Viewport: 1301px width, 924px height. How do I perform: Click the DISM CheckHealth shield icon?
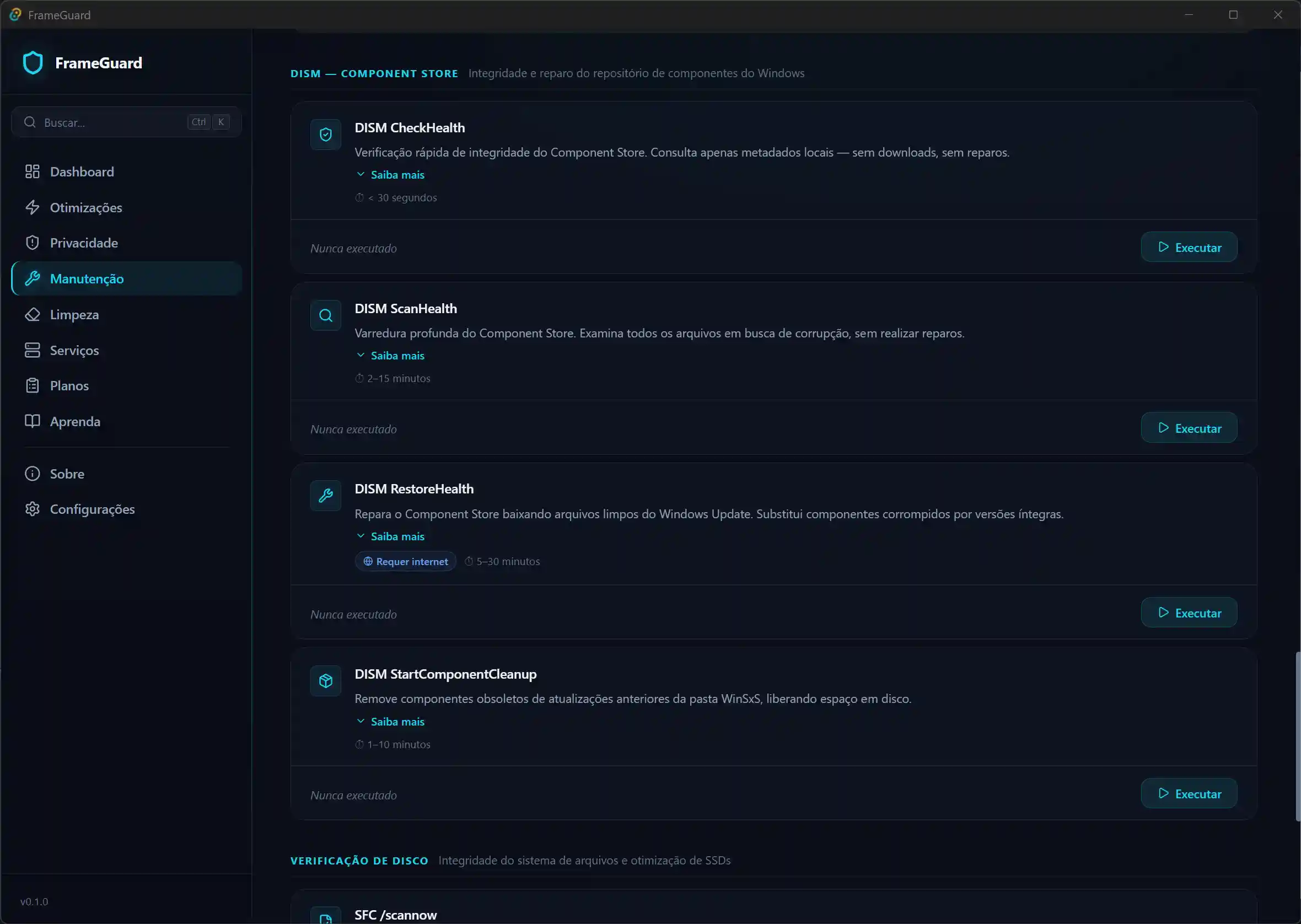[x=325, y=135]
